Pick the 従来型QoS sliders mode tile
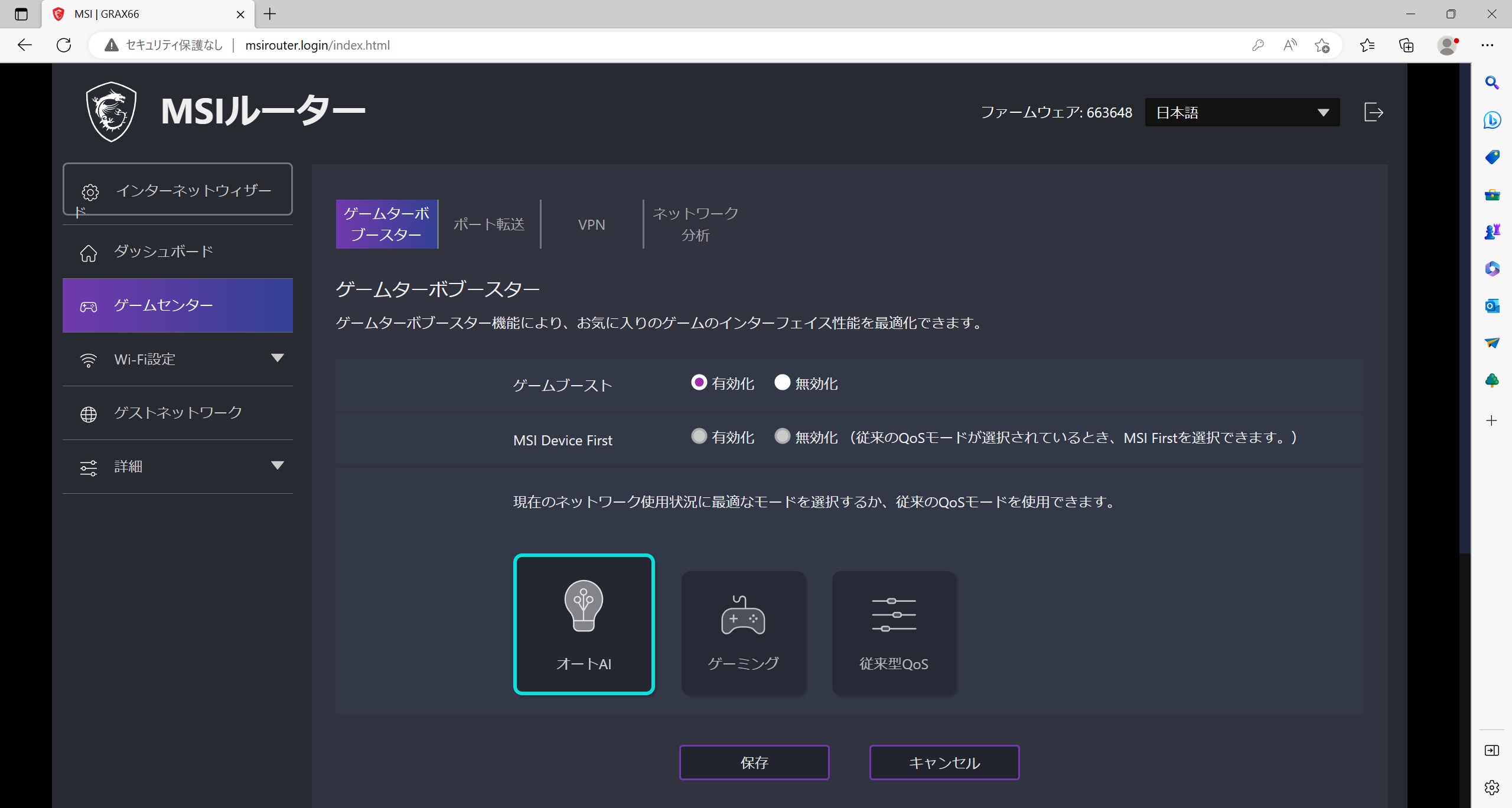The height and width of the screenshot is (808, 1512). tap(894, 632)
